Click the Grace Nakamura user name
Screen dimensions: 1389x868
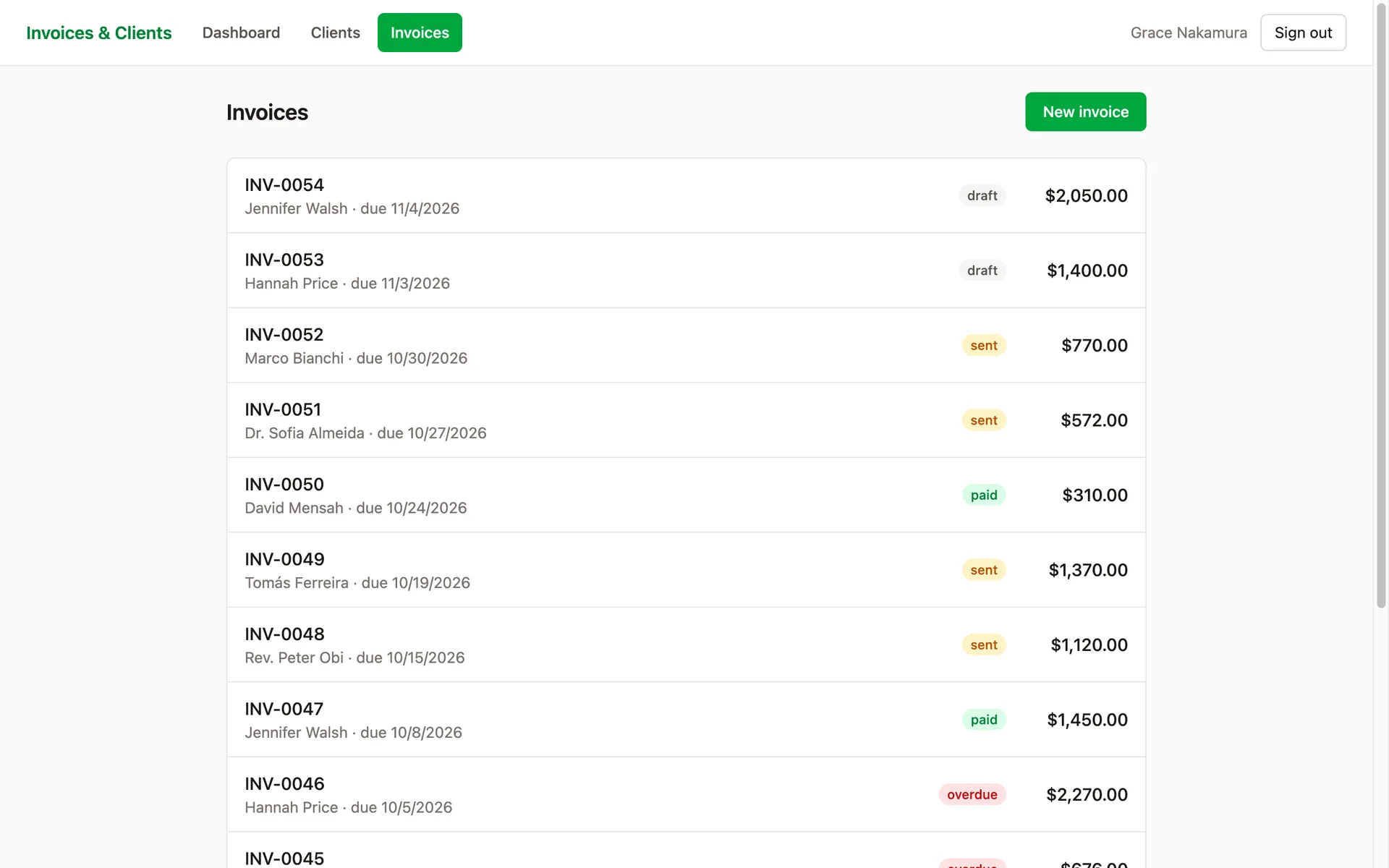tap(1189, 33)
